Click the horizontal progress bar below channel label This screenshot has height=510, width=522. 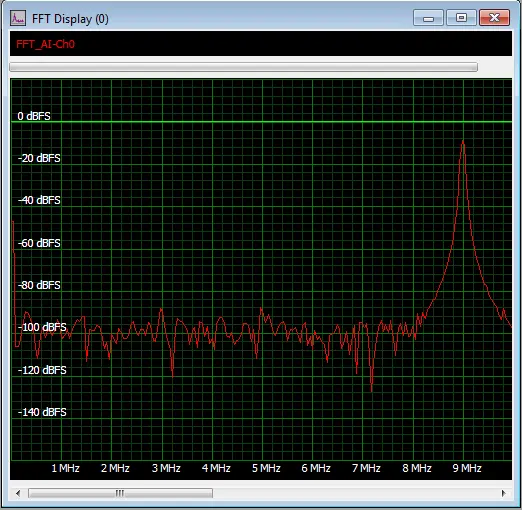[x=243, y=67]
